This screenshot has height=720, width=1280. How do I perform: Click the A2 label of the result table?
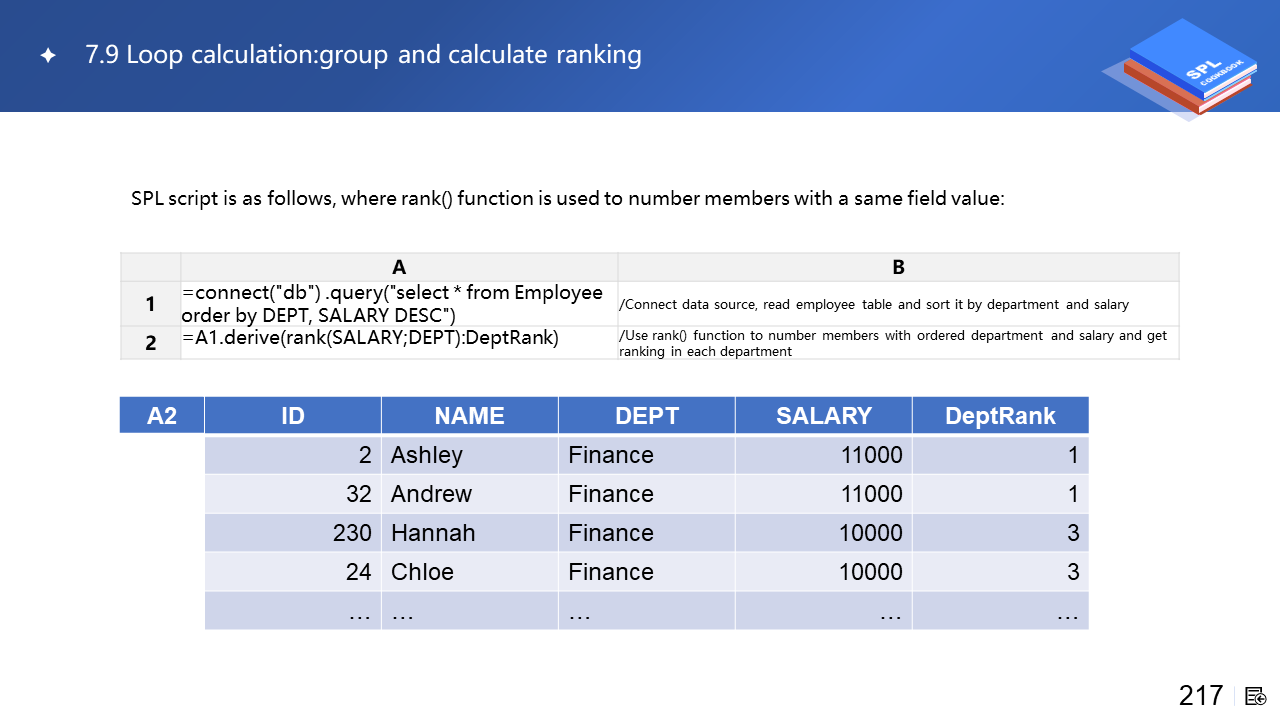pos(162,415)
